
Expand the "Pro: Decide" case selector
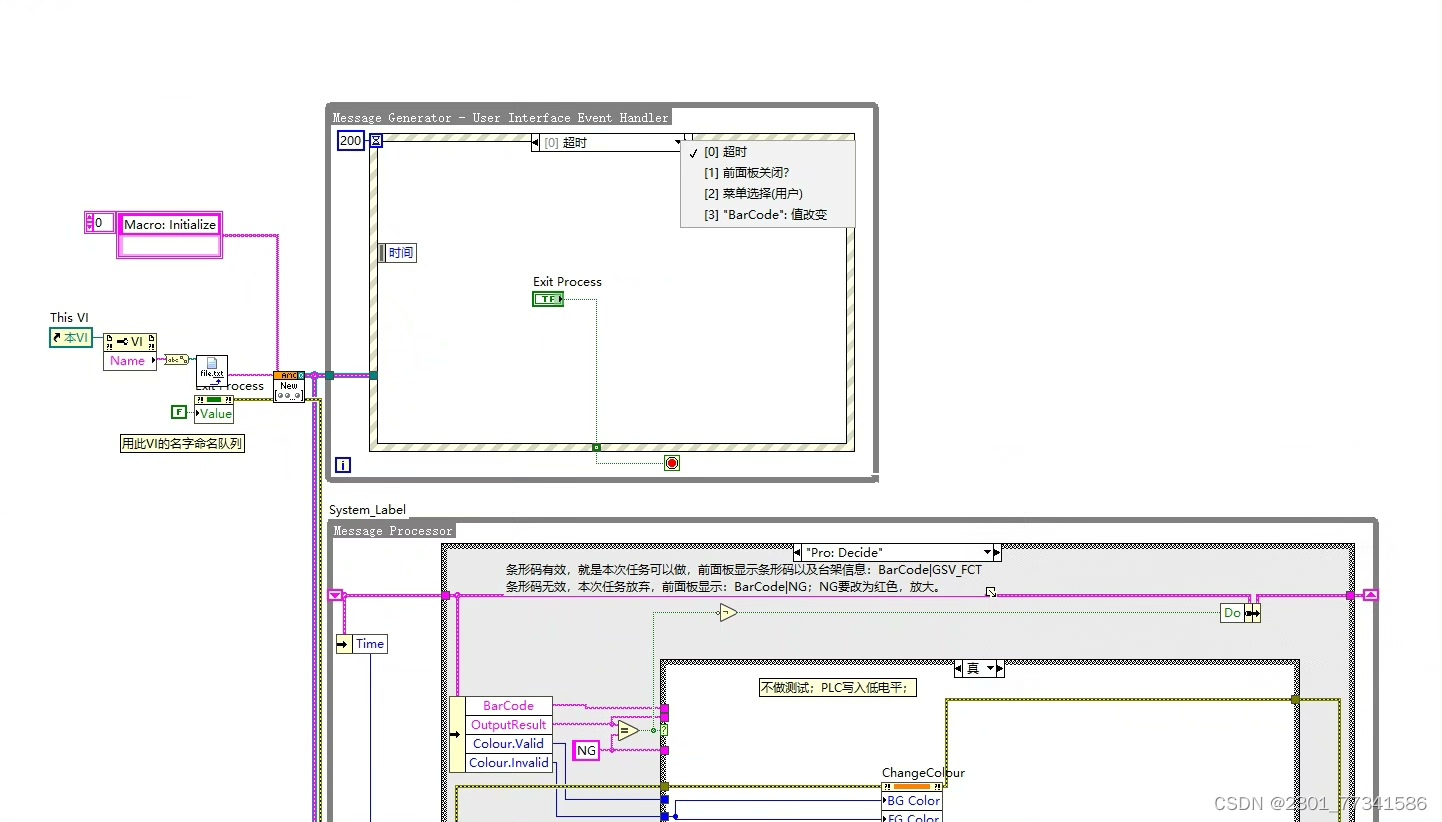tap(990, 552)
